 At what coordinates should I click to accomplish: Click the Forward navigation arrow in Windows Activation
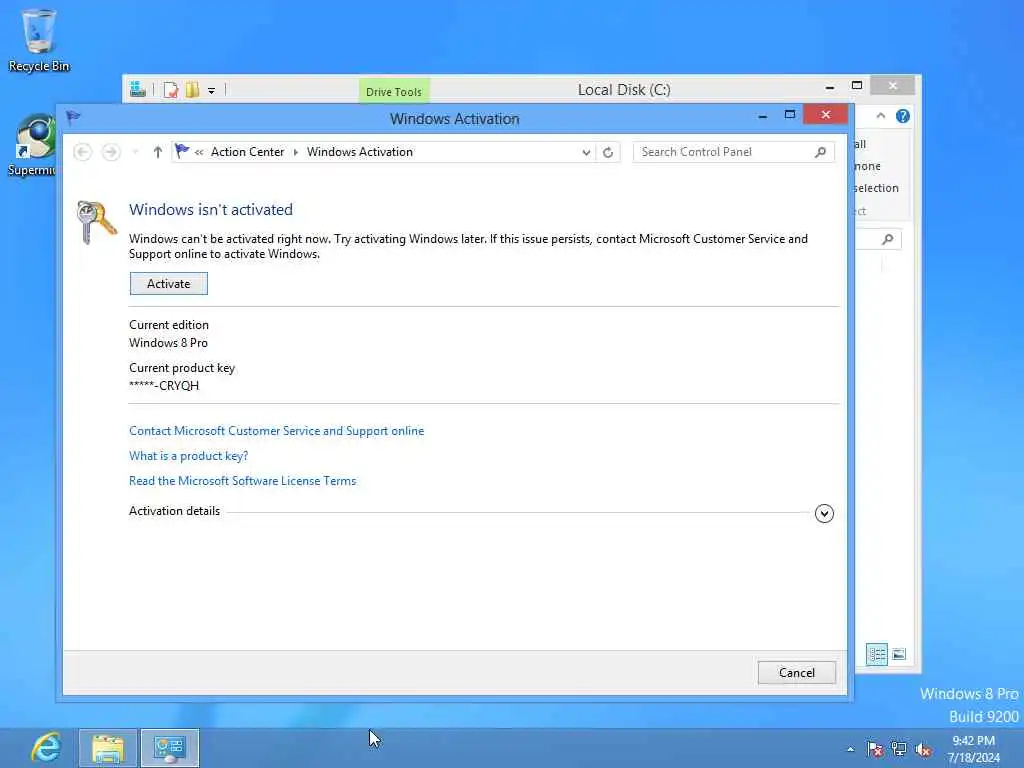(111, 152)
